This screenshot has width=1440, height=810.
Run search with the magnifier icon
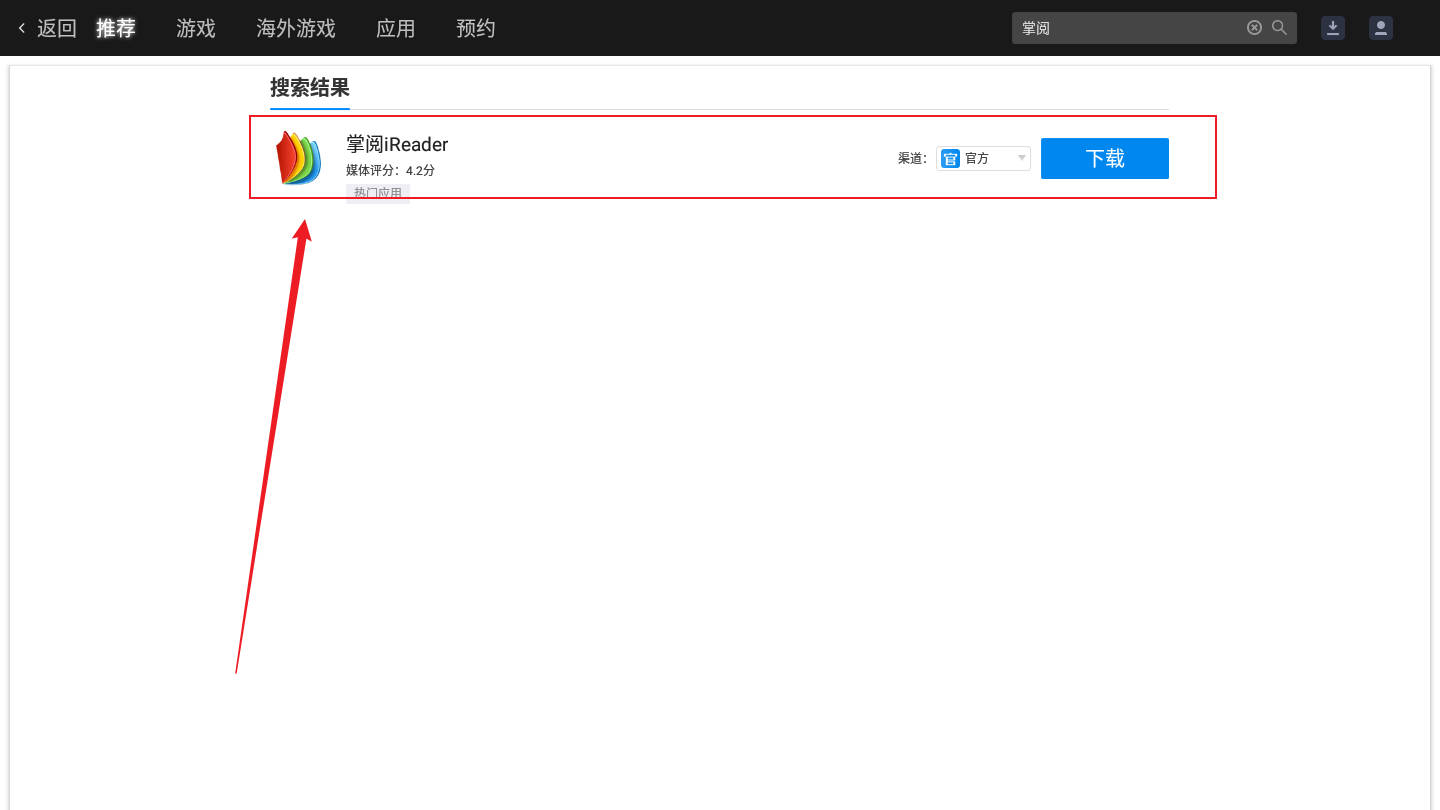[x=1279, y=28]
